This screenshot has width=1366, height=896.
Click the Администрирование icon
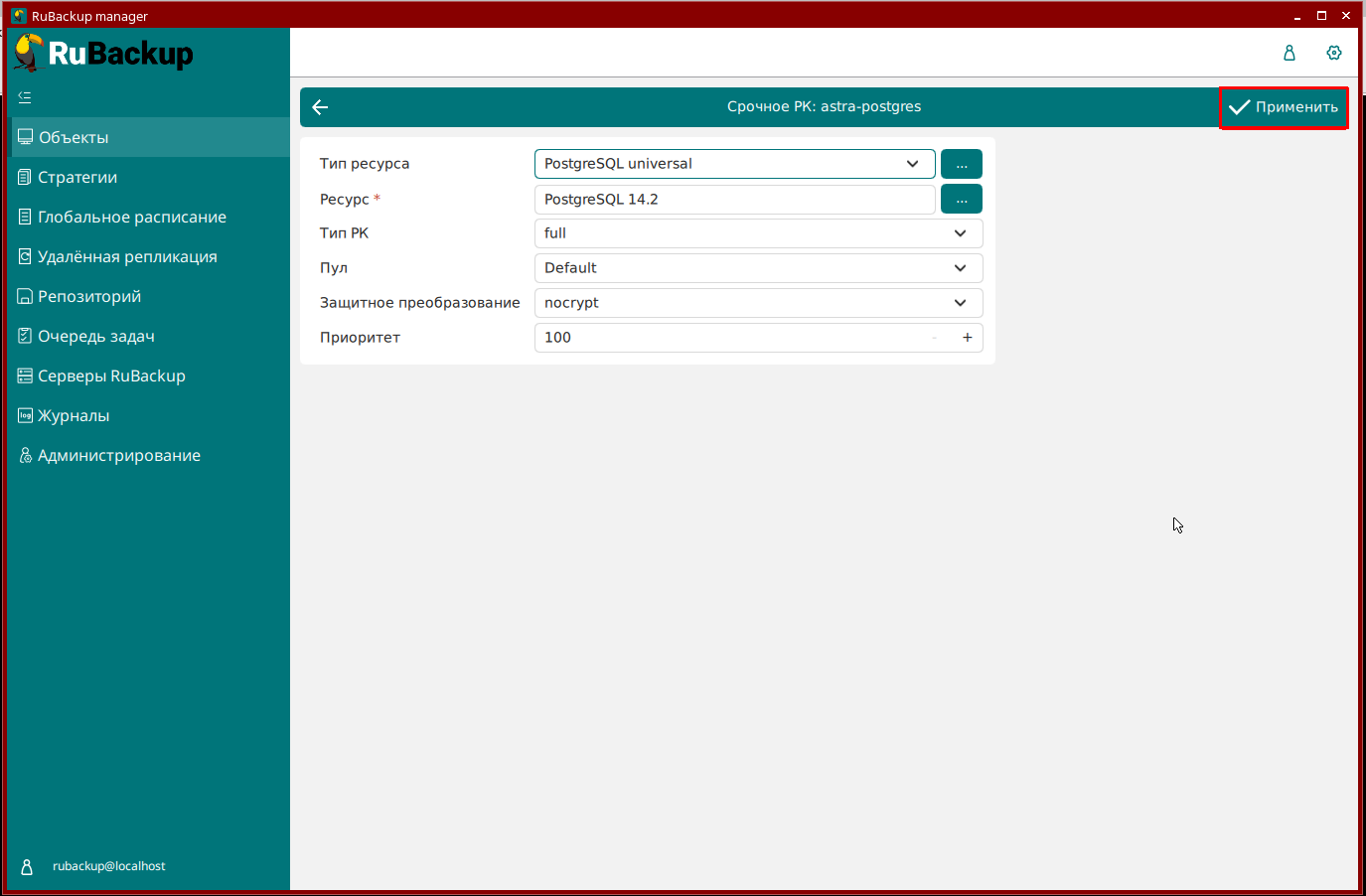click(x=25, y=455)
